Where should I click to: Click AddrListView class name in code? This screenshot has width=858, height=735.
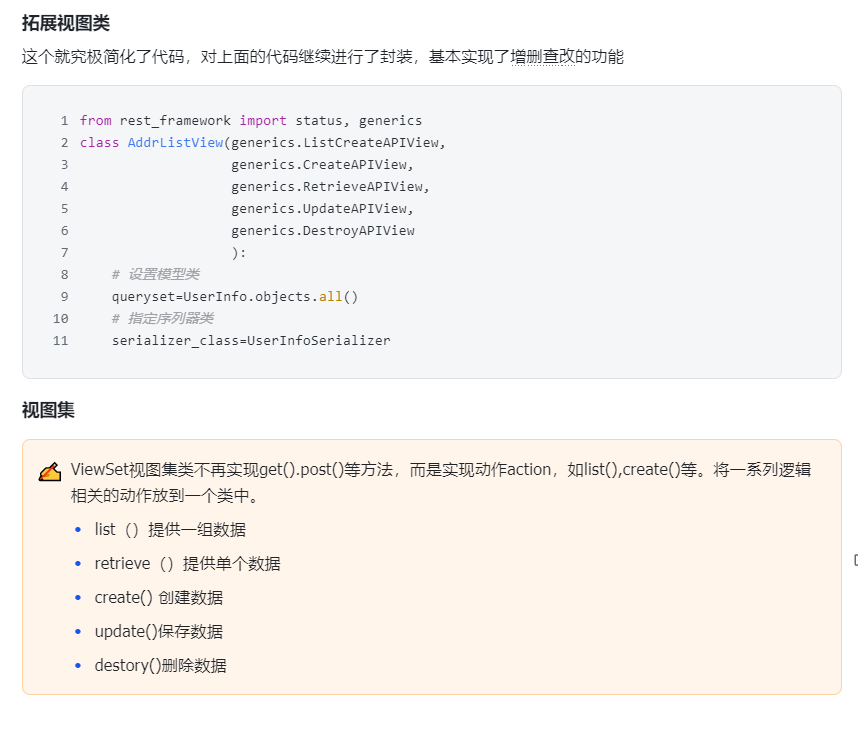175,142
